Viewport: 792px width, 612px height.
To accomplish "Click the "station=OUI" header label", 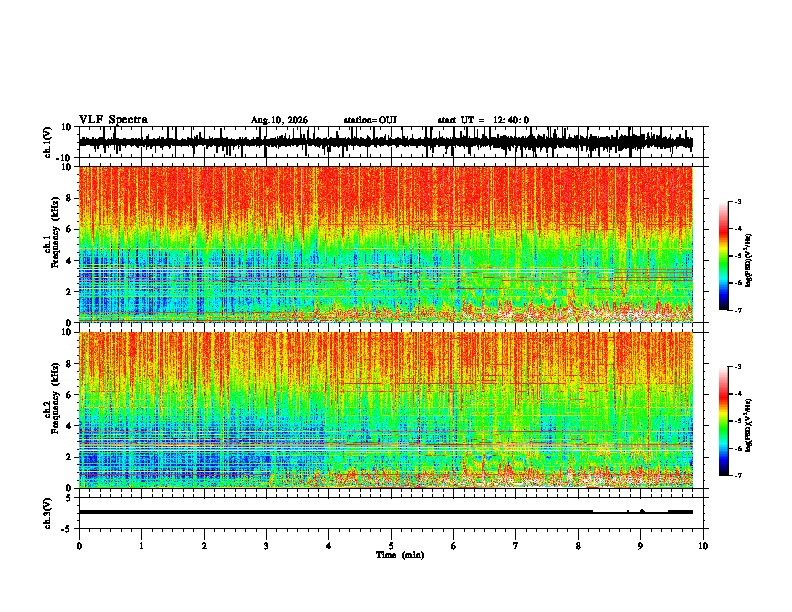I will 370,120.
